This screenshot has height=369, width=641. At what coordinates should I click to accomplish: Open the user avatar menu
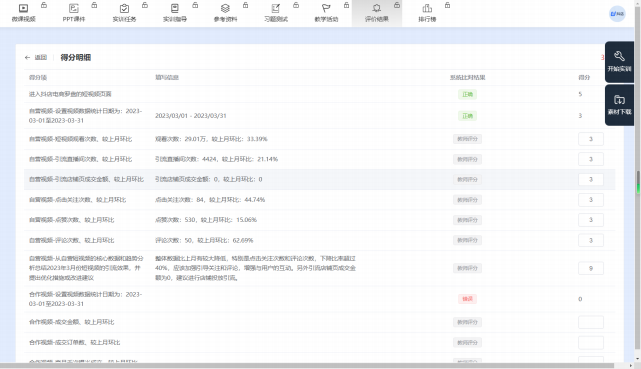click(617, 14)
